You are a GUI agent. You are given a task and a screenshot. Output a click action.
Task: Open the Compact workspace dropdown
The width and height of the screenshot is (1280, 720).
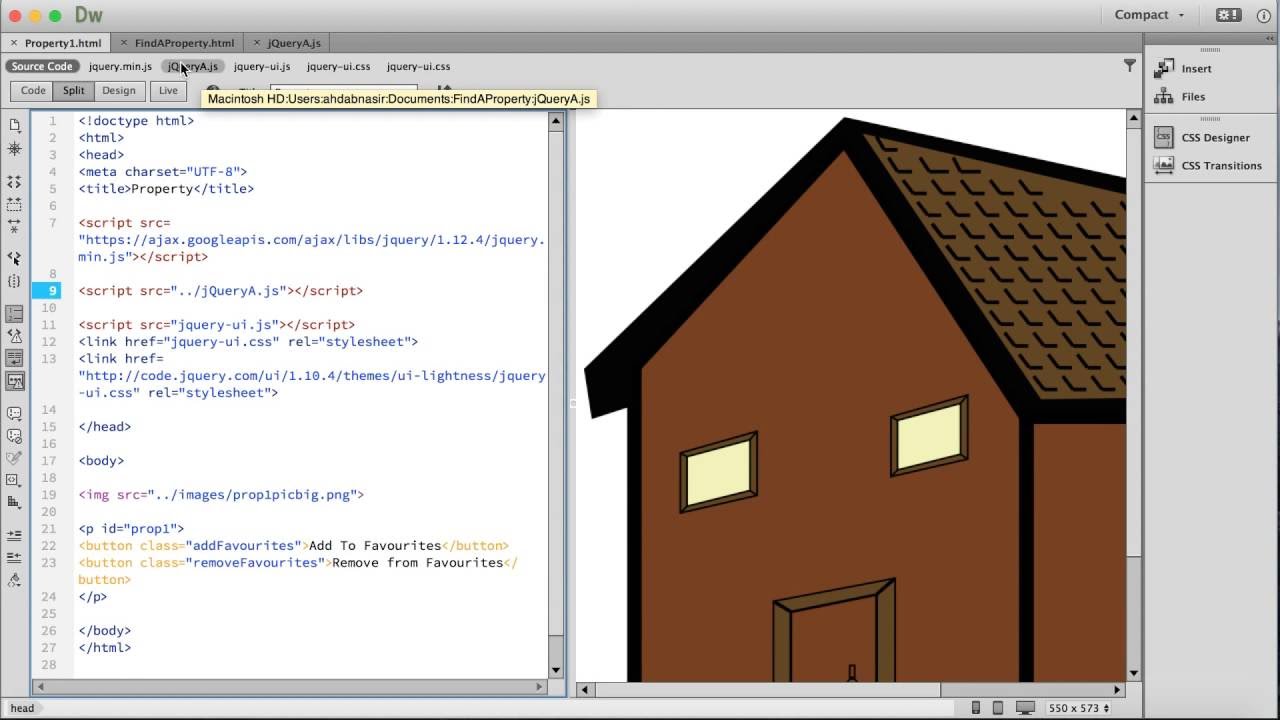click(x=1150, y=15)
